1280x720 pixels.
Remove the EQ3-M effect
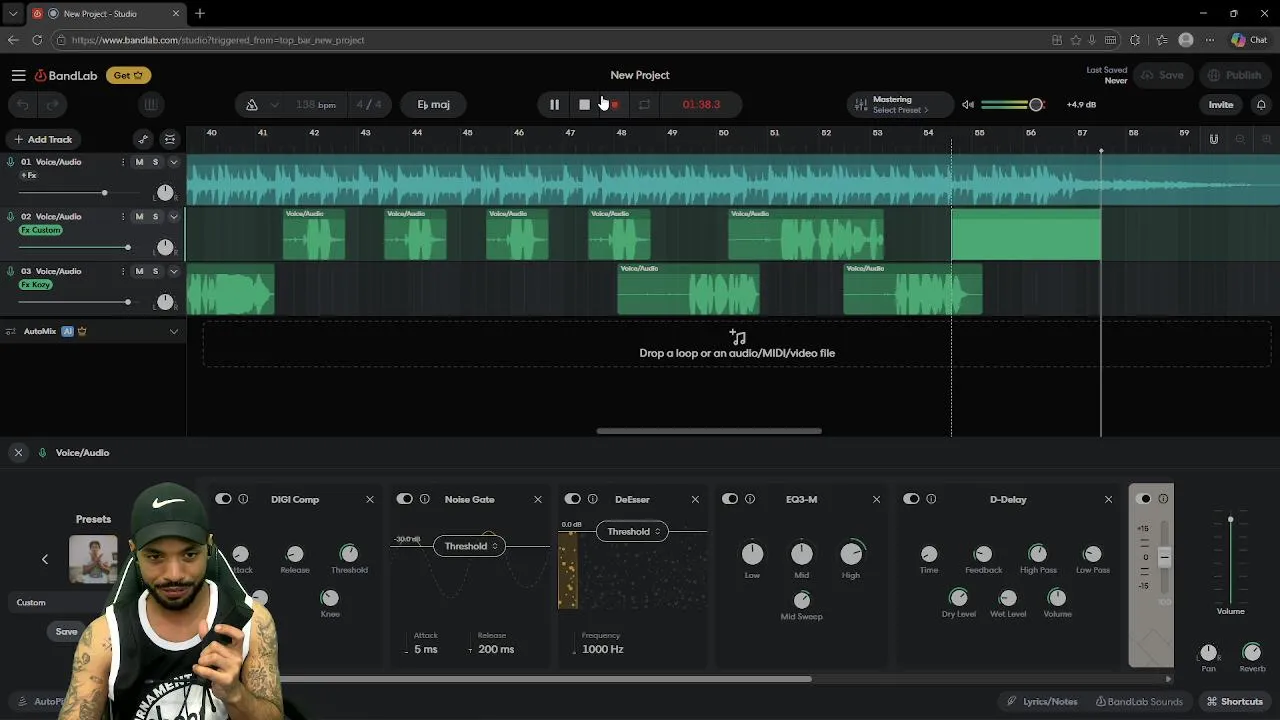pyautogui.click(x=876, y=499)
